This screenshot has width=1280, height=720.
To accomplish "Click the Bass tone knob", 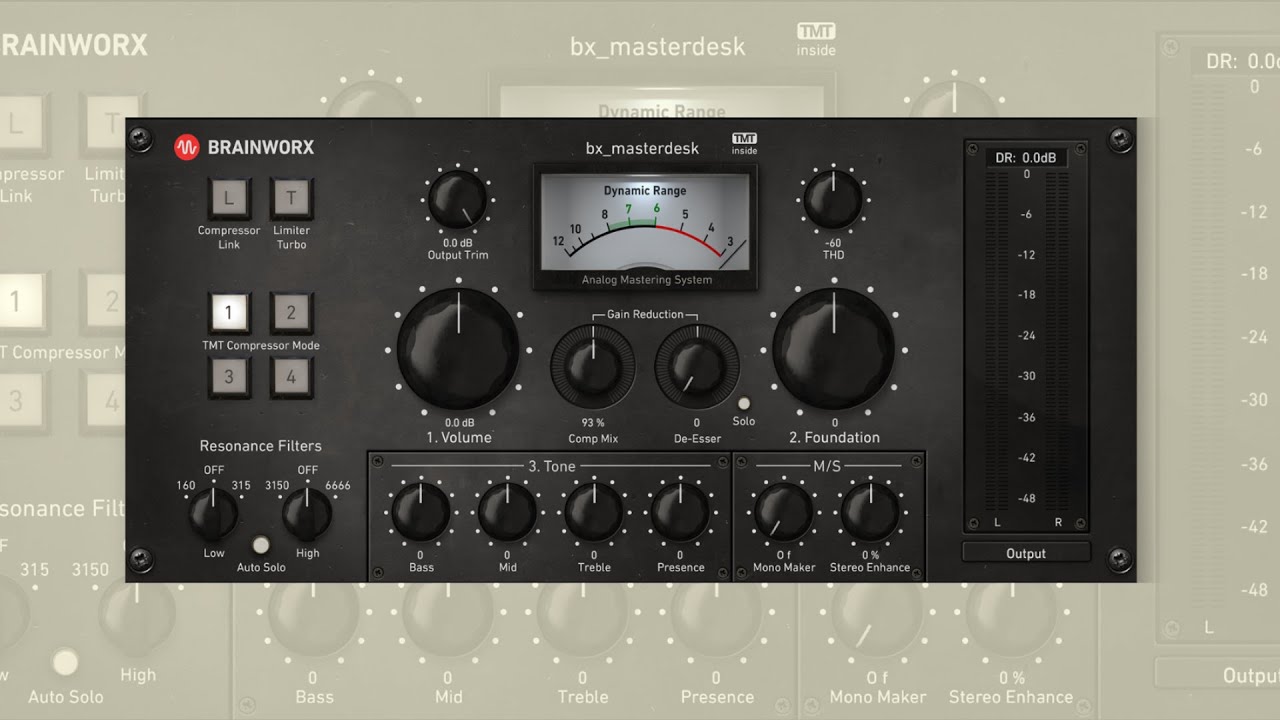I will pyautogui.click(x=421, y=511).
